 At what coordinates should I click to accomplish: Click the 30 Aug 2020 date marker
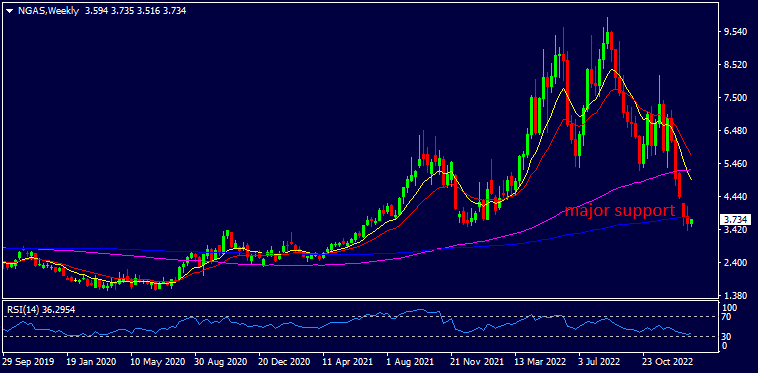click(220, 361)
